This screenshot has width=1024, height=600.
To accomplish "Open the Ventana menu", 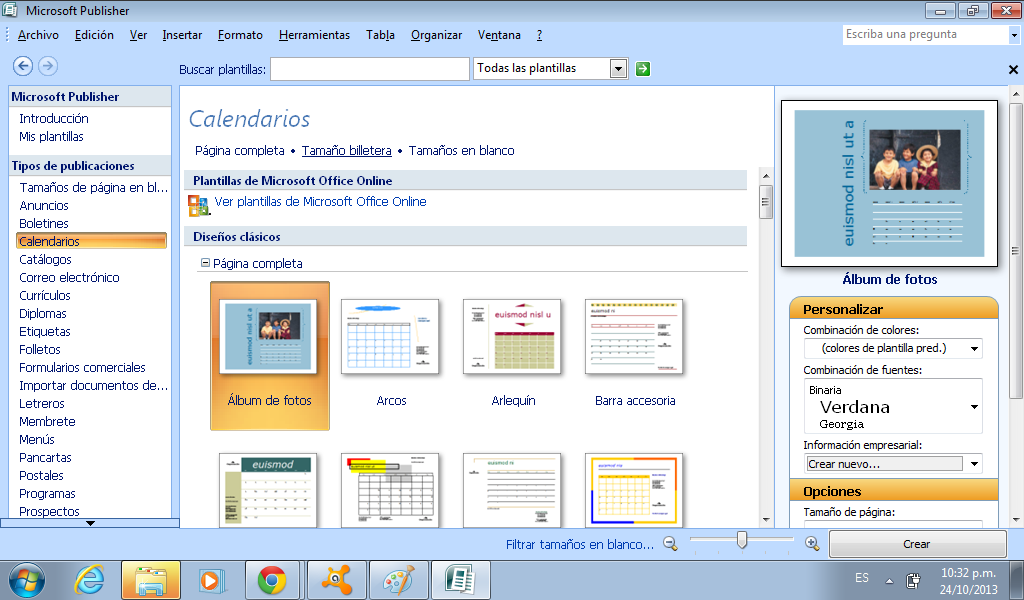I will point(499,35).
